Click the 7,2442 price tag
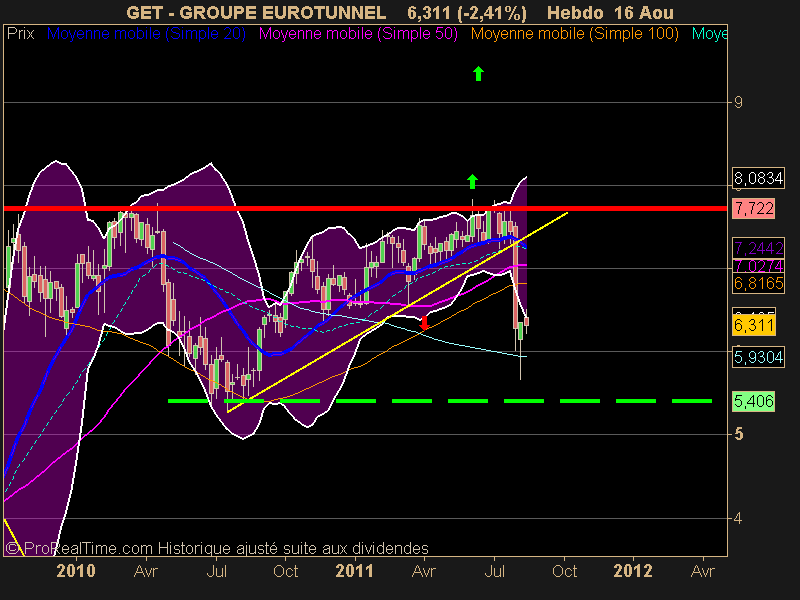 click(758, 248)
